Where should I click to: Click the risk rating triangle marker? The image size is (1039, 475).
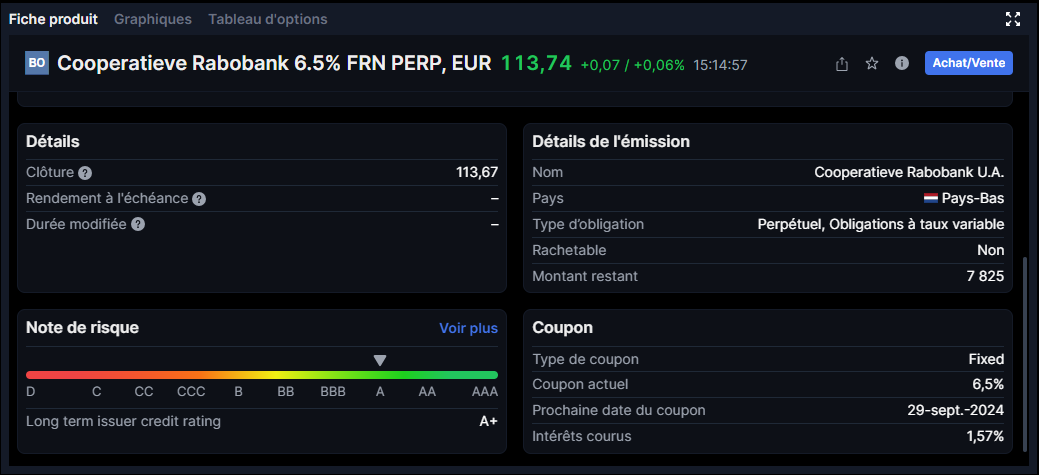click(380, 360)
